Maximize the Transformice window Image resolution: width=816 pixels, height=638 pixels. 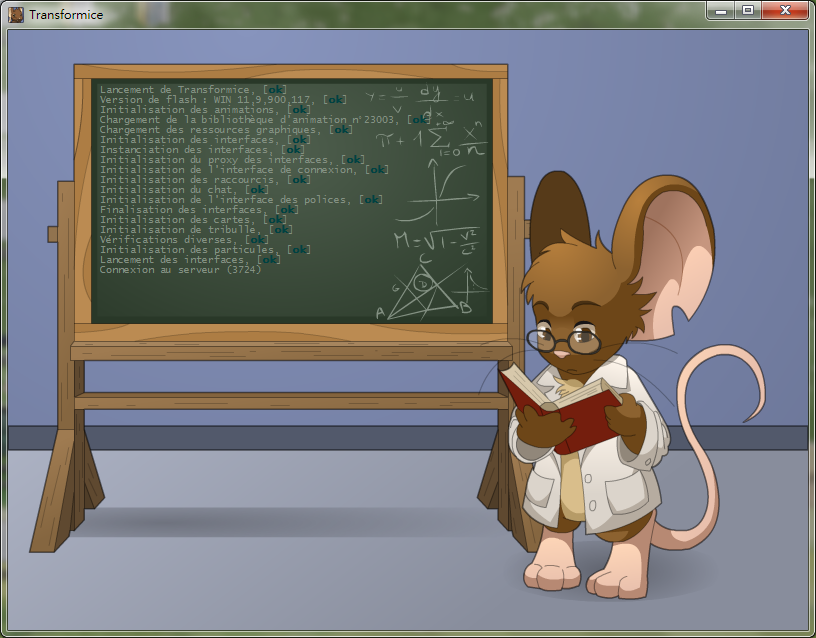747,11
